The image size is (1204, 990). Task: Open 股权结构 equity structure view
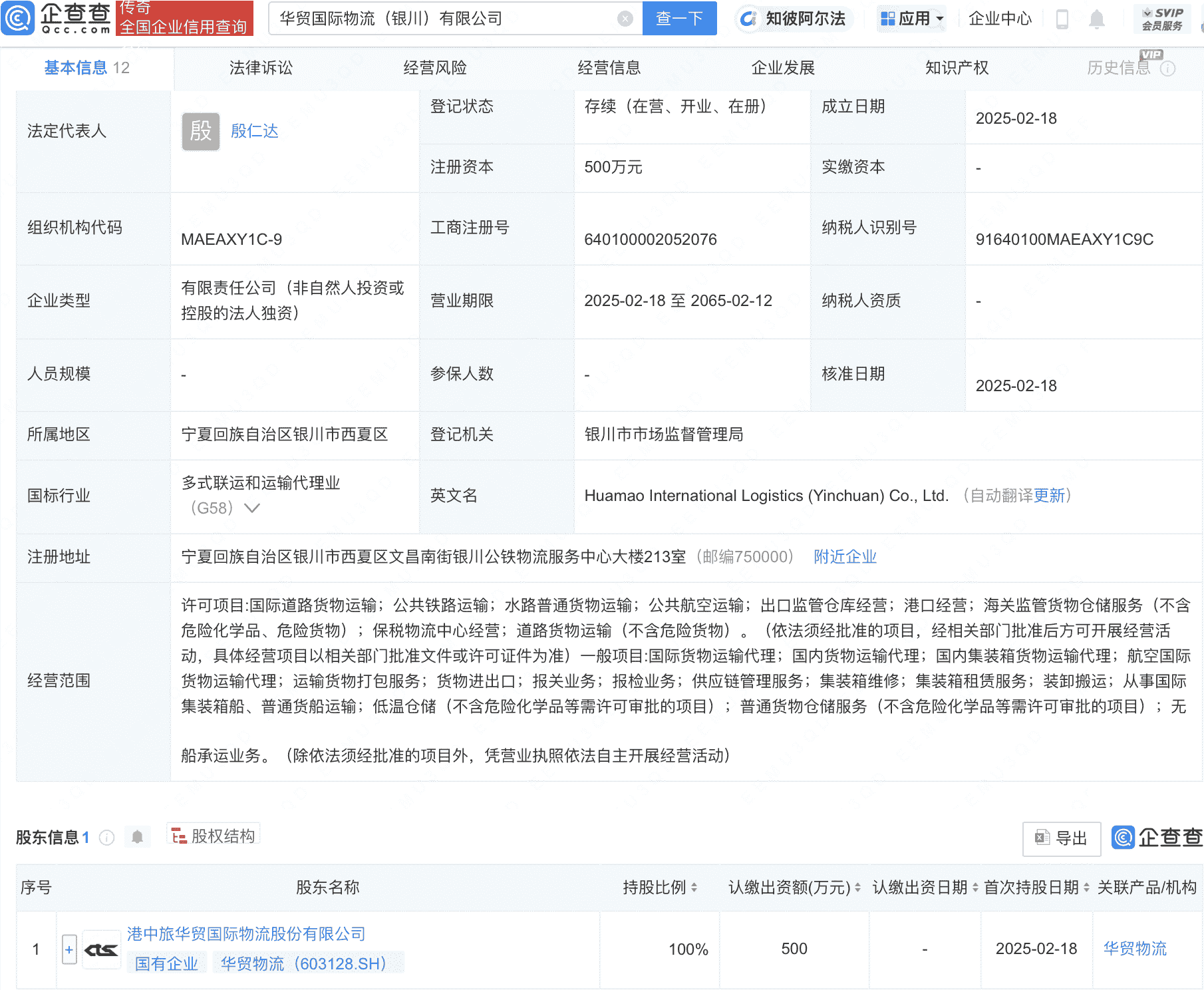(x=213, y=836)
